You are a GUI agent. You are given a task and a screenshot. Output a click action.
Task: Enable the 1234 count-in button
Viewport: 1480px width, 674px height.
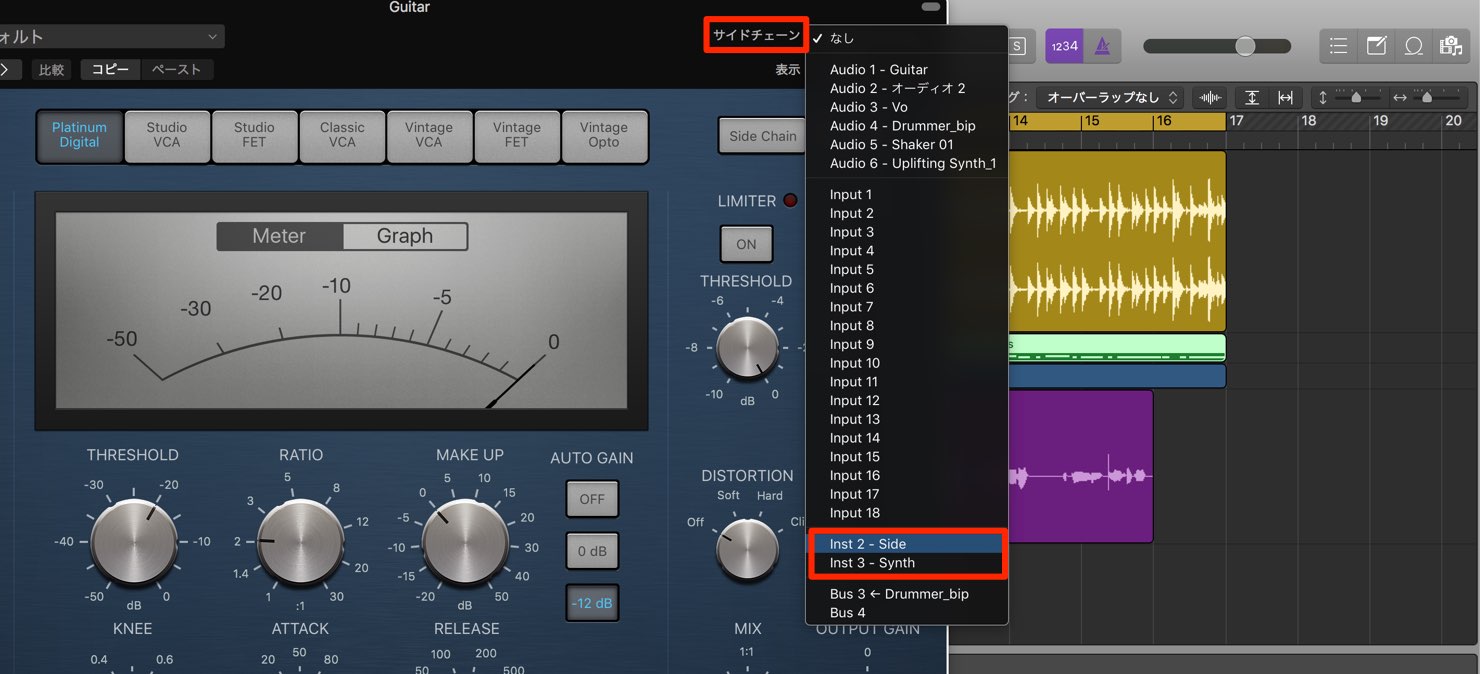(x=1064, y=46)
